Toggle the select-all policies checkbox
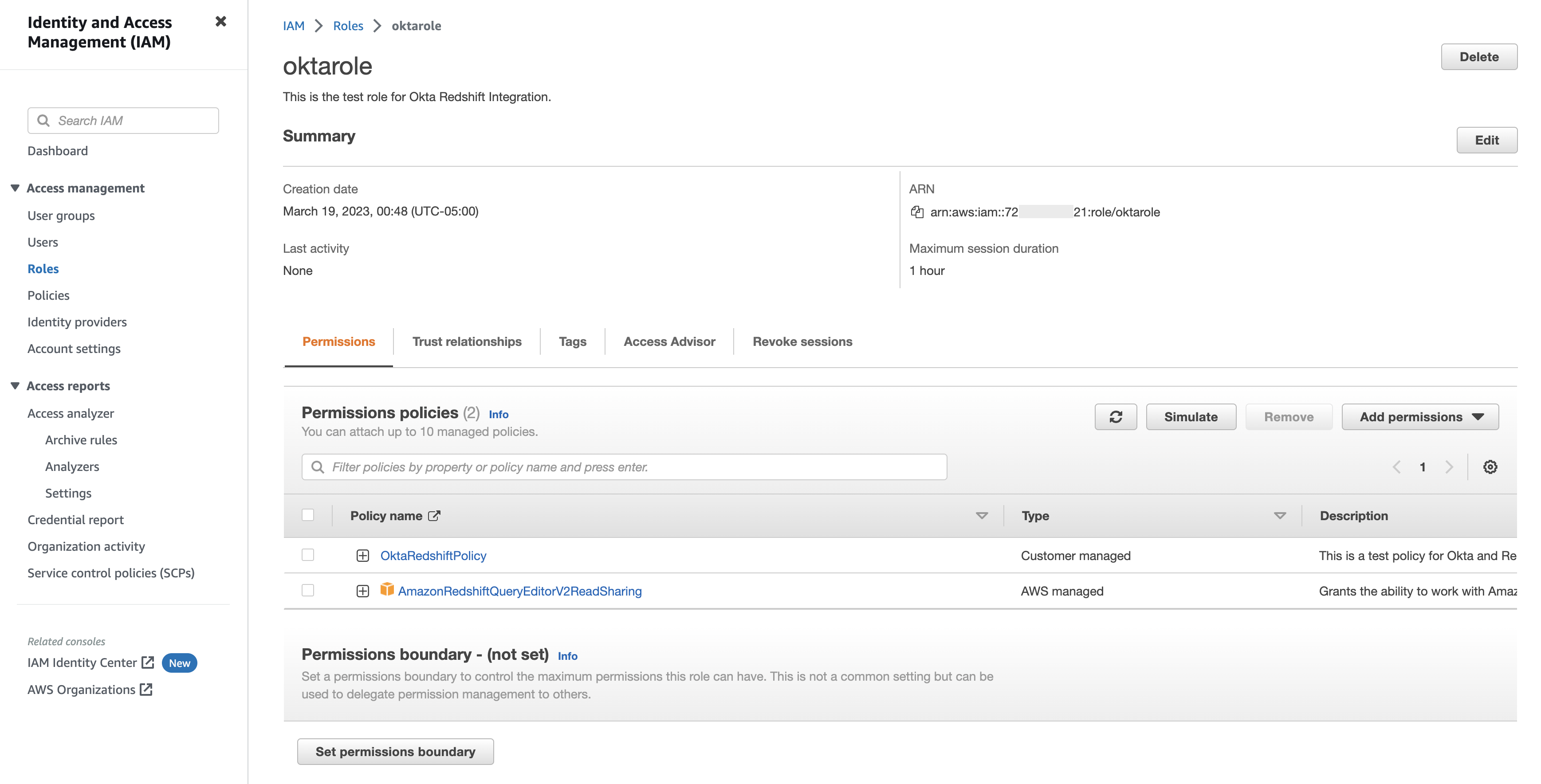This screenshot has width=1541, height=784. pyautogui.click(x=308, y=515)
